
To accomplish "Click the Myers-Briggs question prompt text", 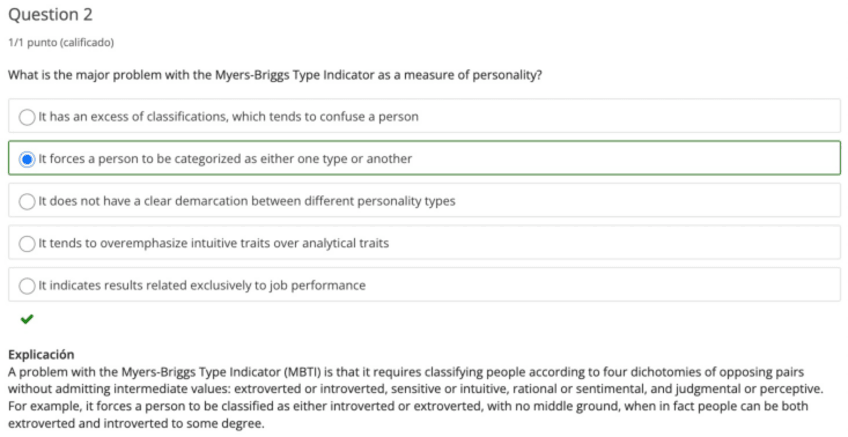I will pos(275,75).
